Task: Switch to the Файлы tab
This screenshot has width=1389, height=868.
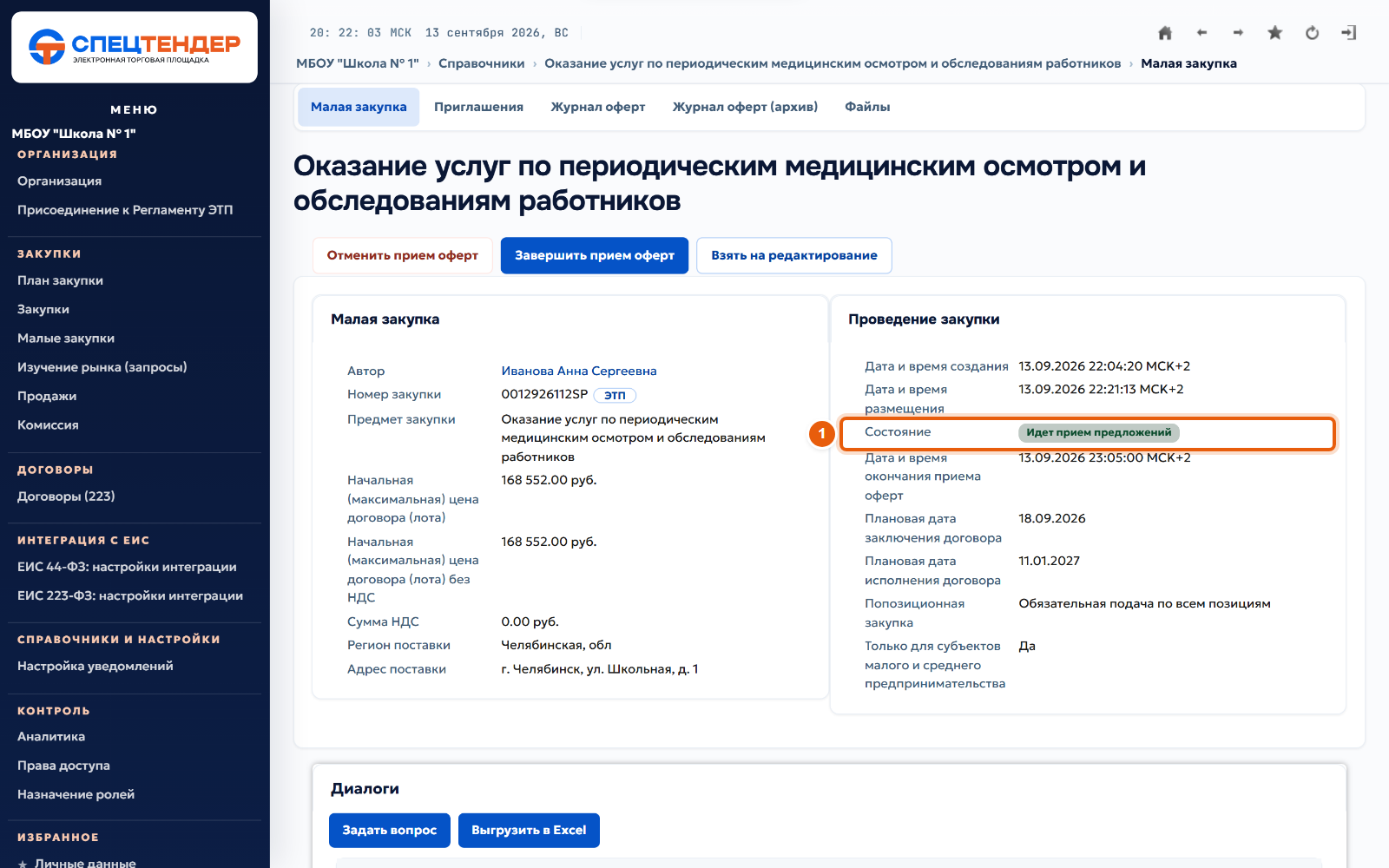Action: [867, 107]
